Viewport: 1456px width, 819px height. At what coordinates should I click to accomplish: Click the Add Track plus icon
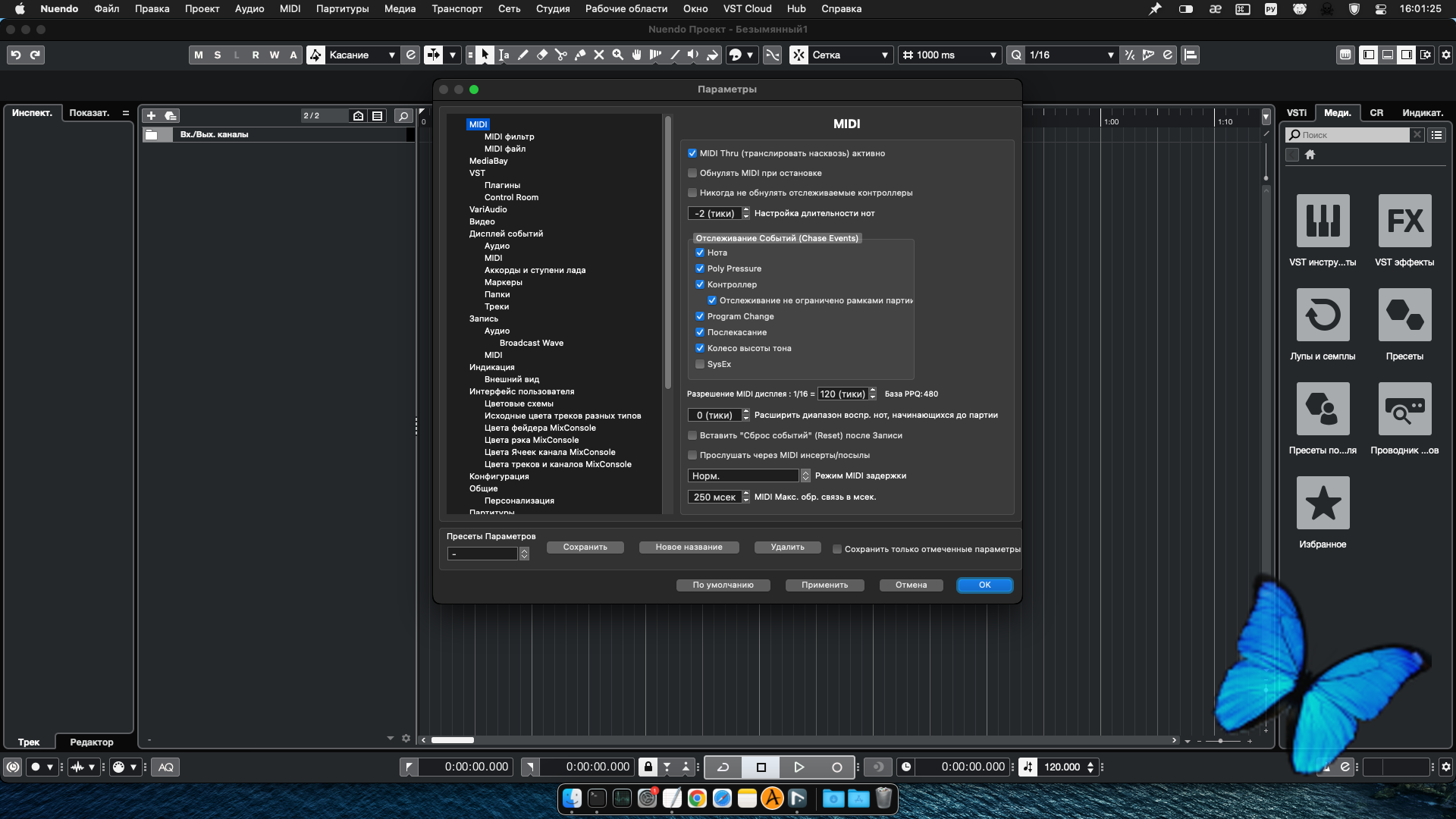151,115
